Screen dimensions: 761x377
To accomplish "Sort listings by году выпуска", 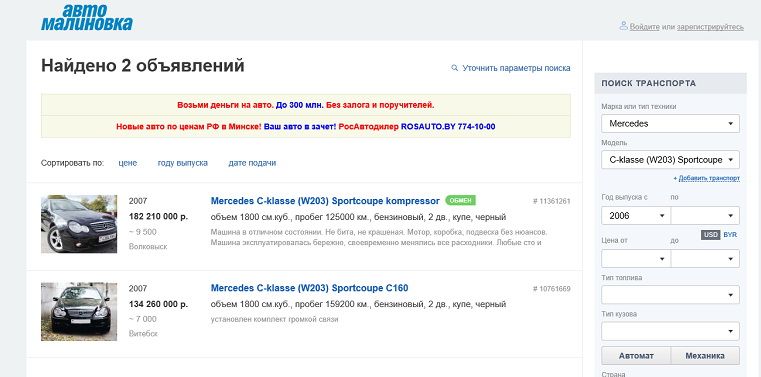I will [182, 163].
